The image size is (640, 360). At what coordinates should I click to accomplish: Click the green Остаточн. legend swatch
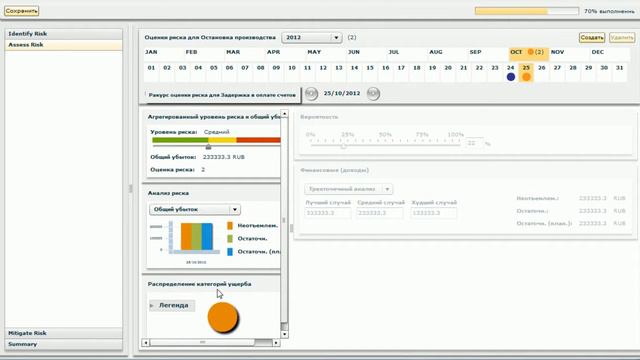pyautogui.click(x=230, y=238)
